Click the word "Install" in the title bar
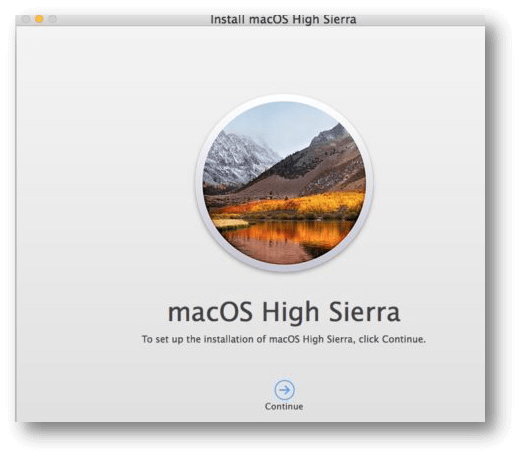Viewport: 522px width, 459px height. coord(228,19)
